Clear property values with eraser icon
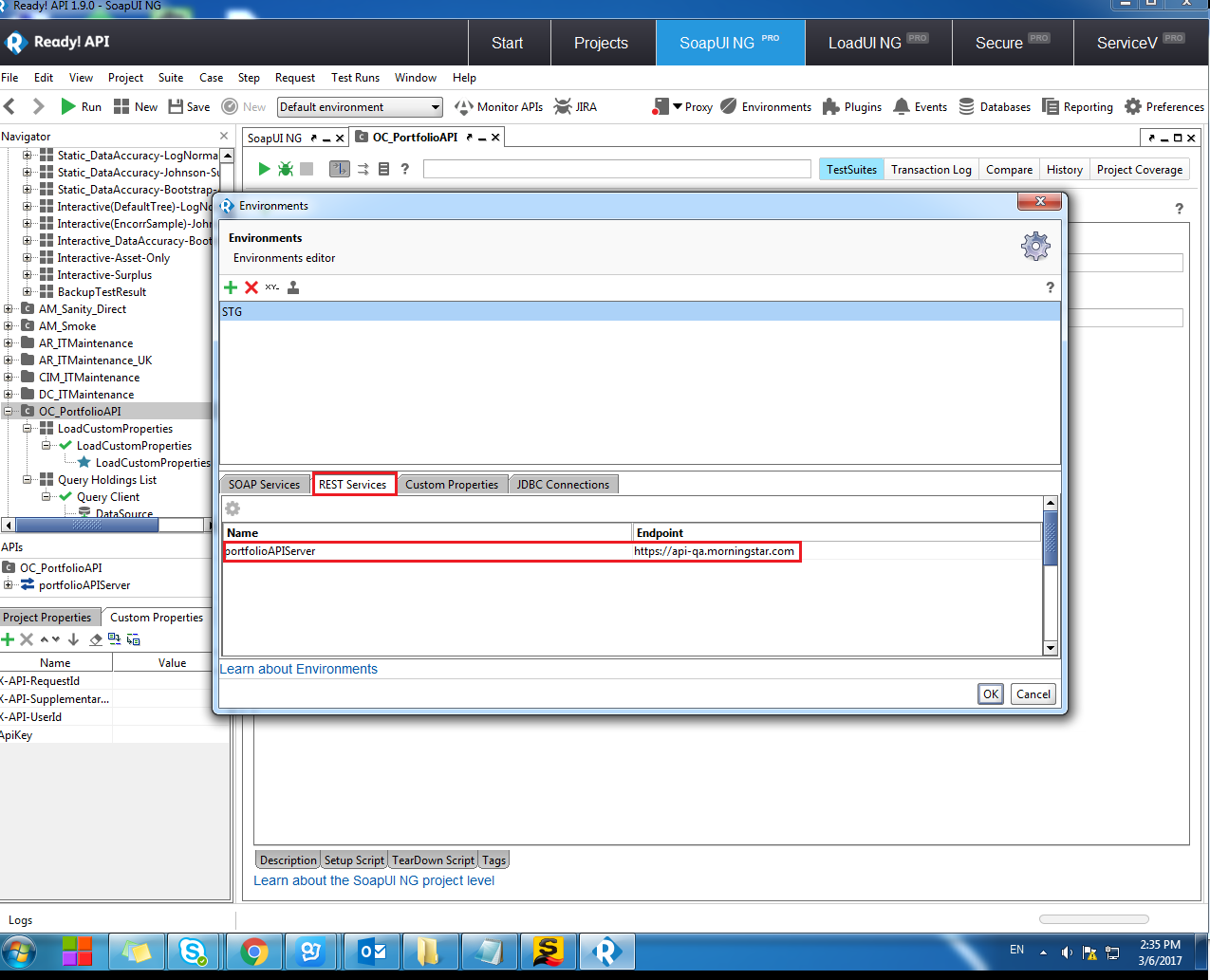The height and width of the screenshot is (980, 1210). (x=96, y=639)
